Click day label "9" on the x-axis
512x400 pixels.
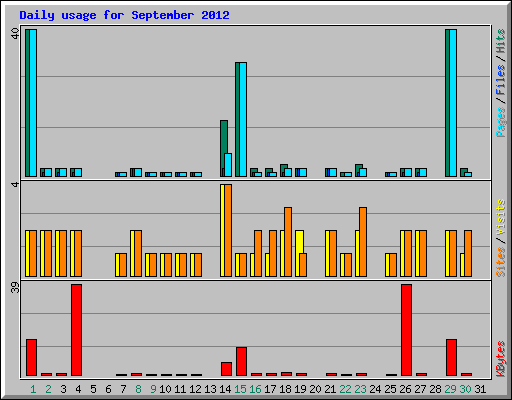tap(153, 389)
